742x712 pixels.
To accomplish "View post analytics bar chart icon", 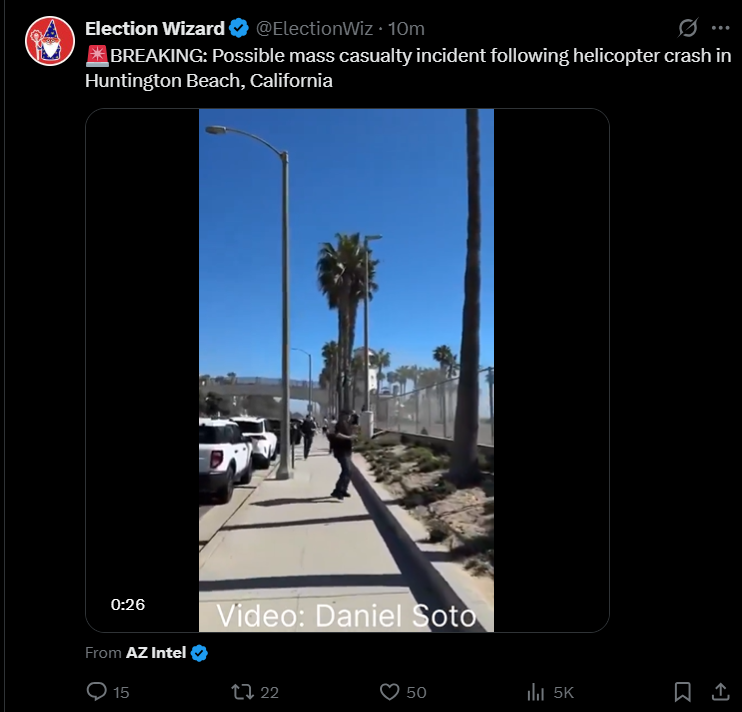I will click(x=536, y=692).
